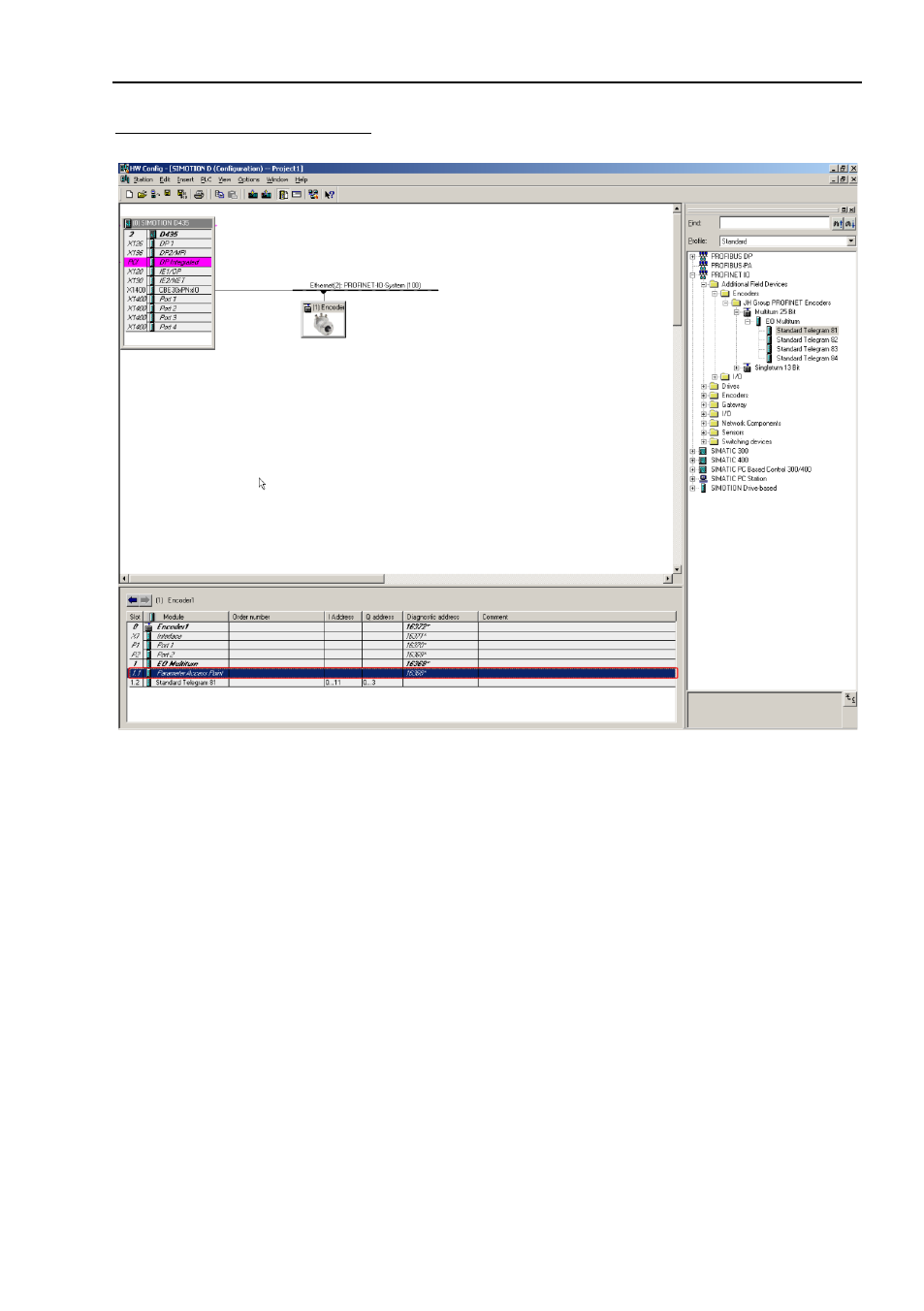Open the Window menu
Screen dimensions: 924x1311
(277, 179)
